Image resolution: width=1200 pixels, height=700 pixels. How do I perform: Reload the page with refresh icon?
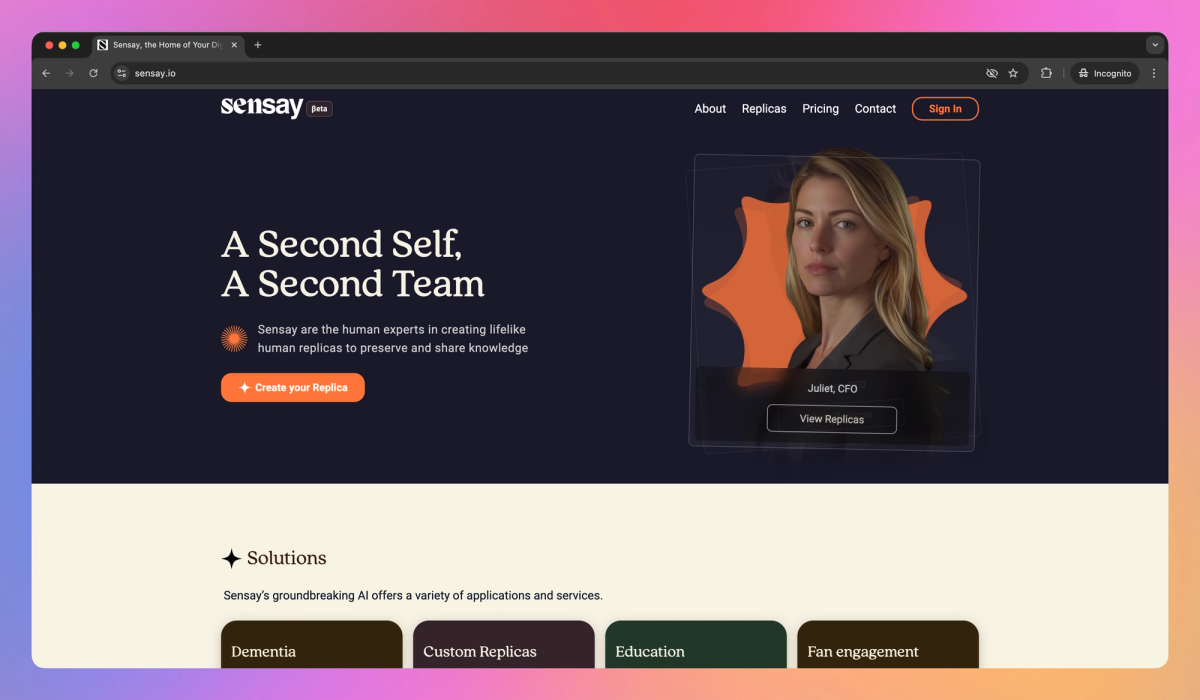[x=94, y=73]
